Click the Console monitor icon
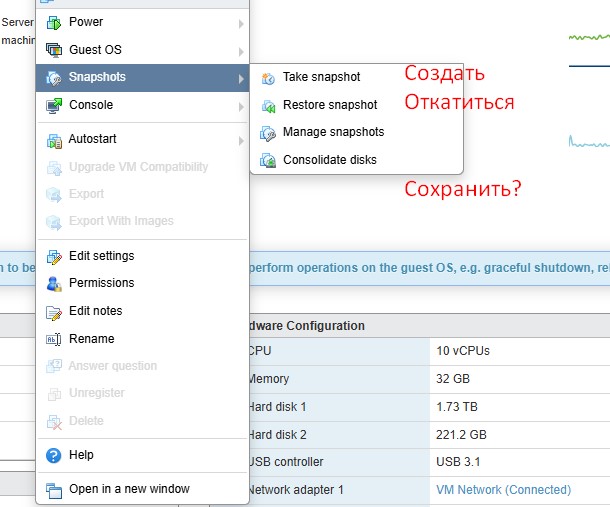This screenshot has height=507, width=610. click(x=54, y=105)
